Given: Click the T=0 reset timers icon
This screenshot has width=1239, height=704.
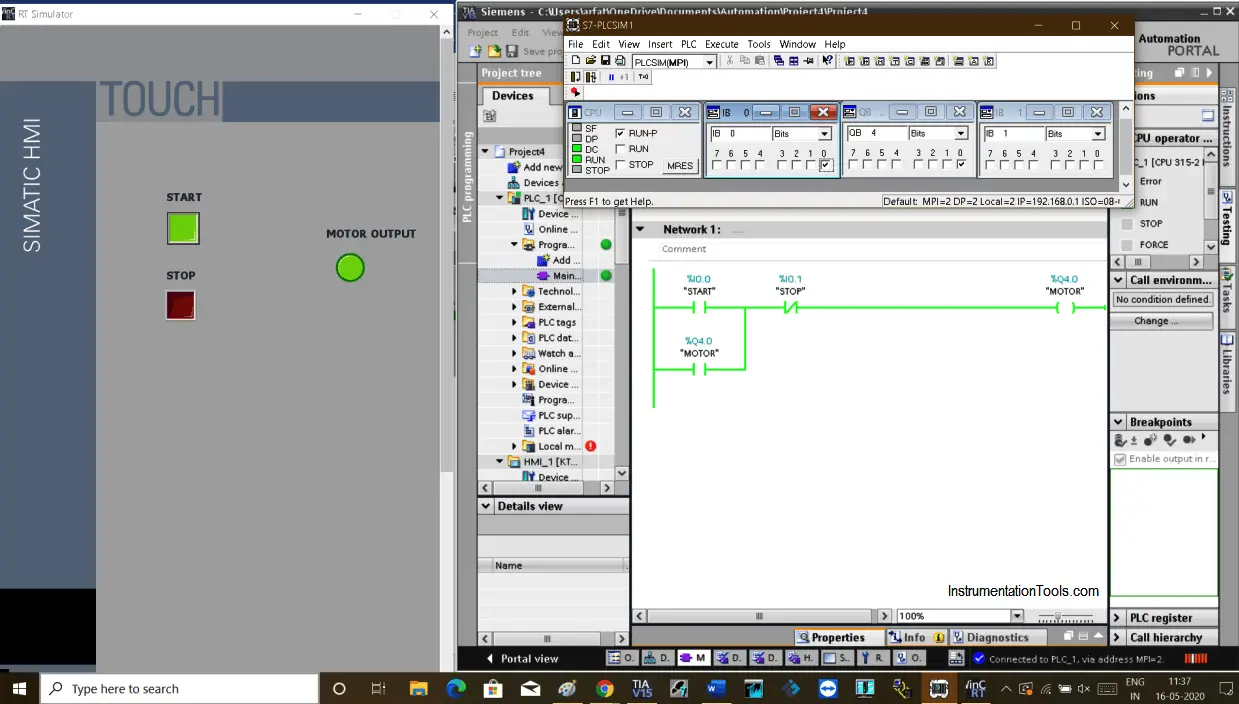Looking at the screenshot, I should tap(643, 77).
